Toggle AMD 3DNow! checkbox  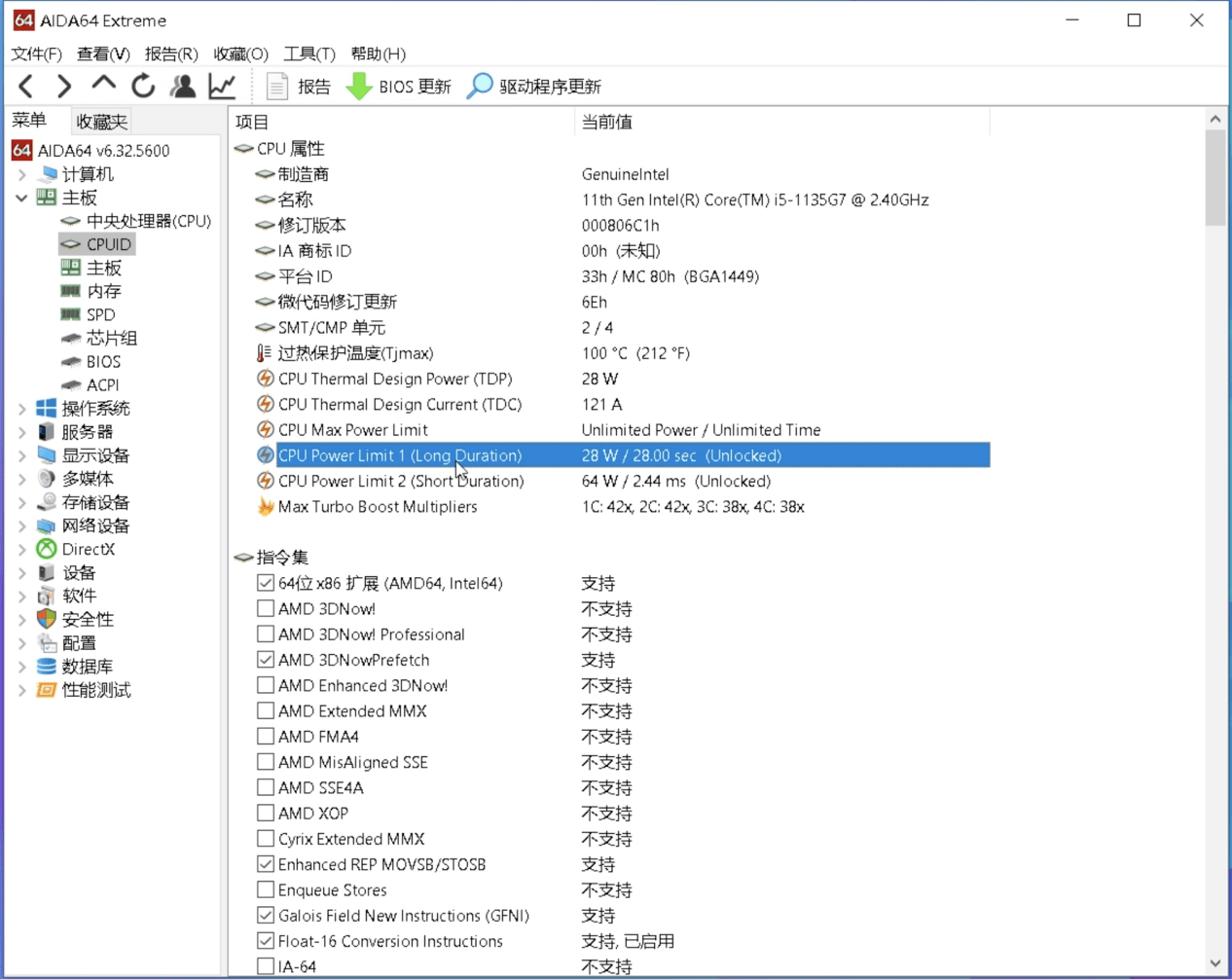pos(266,608)
